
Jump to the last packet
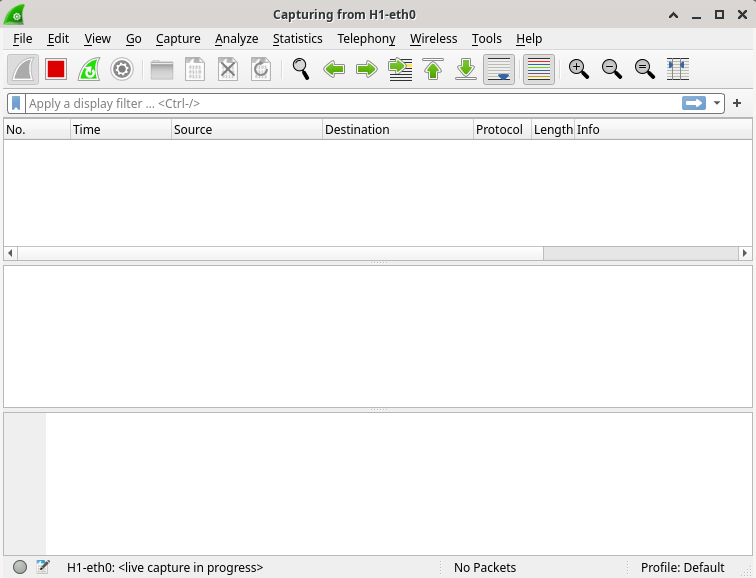(x=466, y=69)
